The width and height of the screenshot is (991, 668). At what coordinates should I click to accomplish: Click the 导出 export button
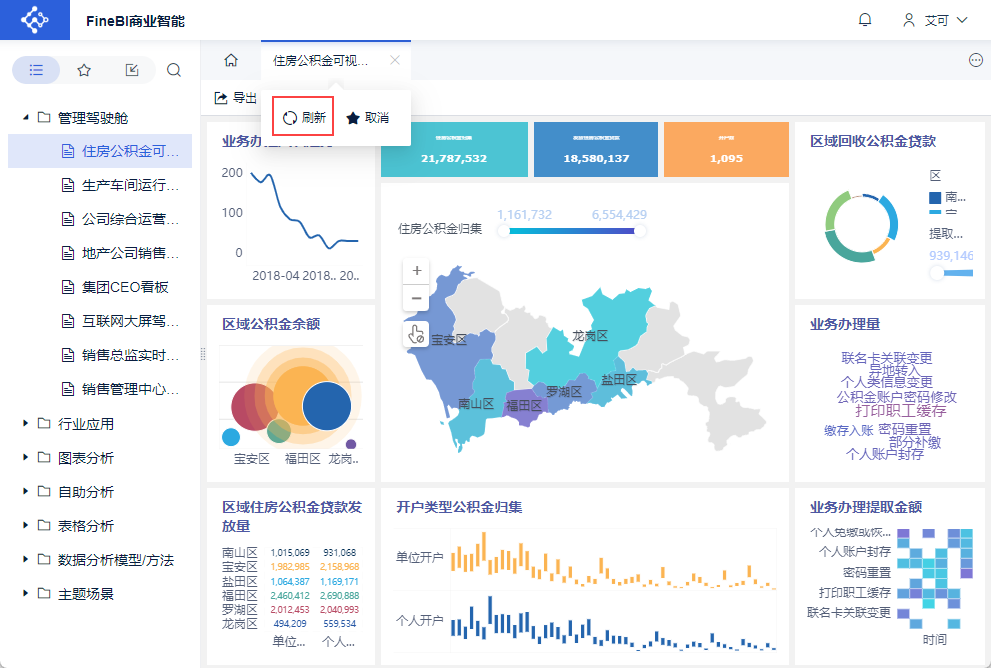tap(236, 98)
